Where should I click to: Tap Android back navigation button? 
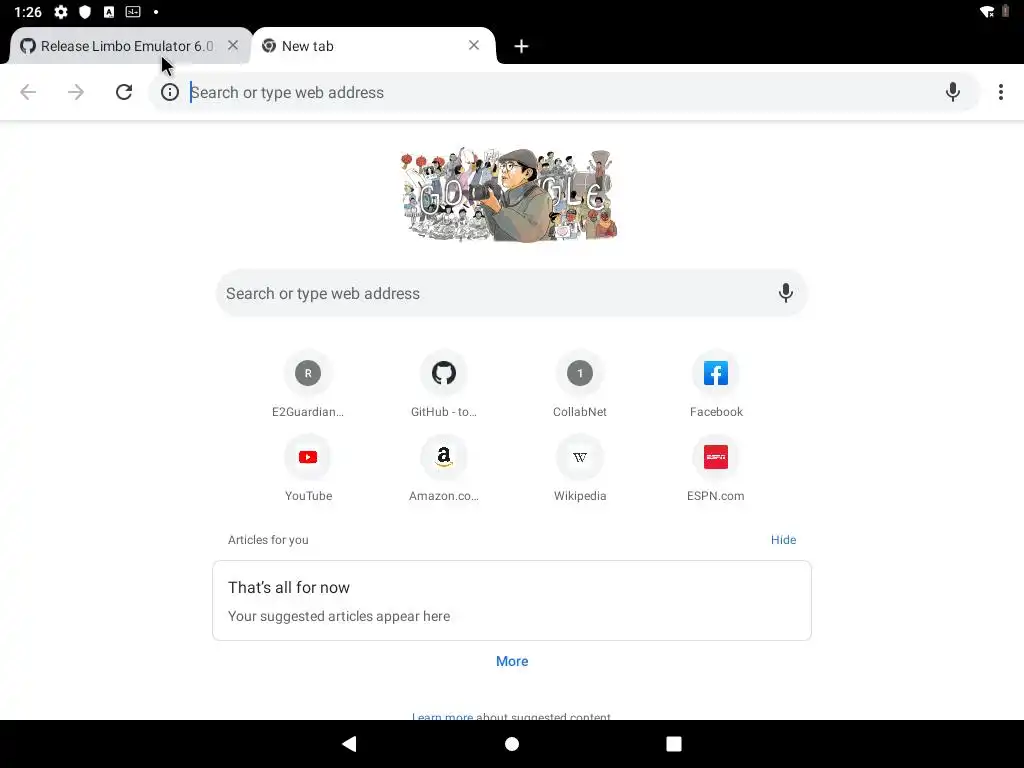tap(349, 744)
